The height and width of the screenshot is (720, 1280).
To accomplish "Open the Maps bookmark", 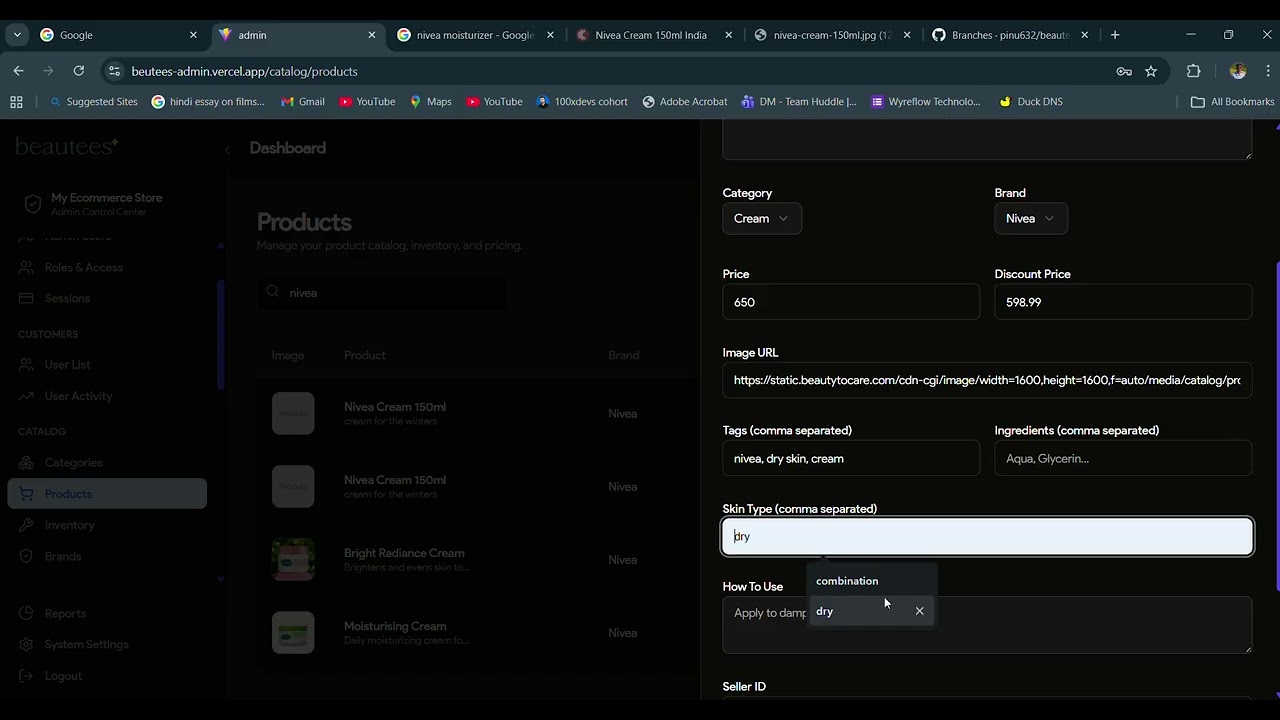I will point(430,101).
